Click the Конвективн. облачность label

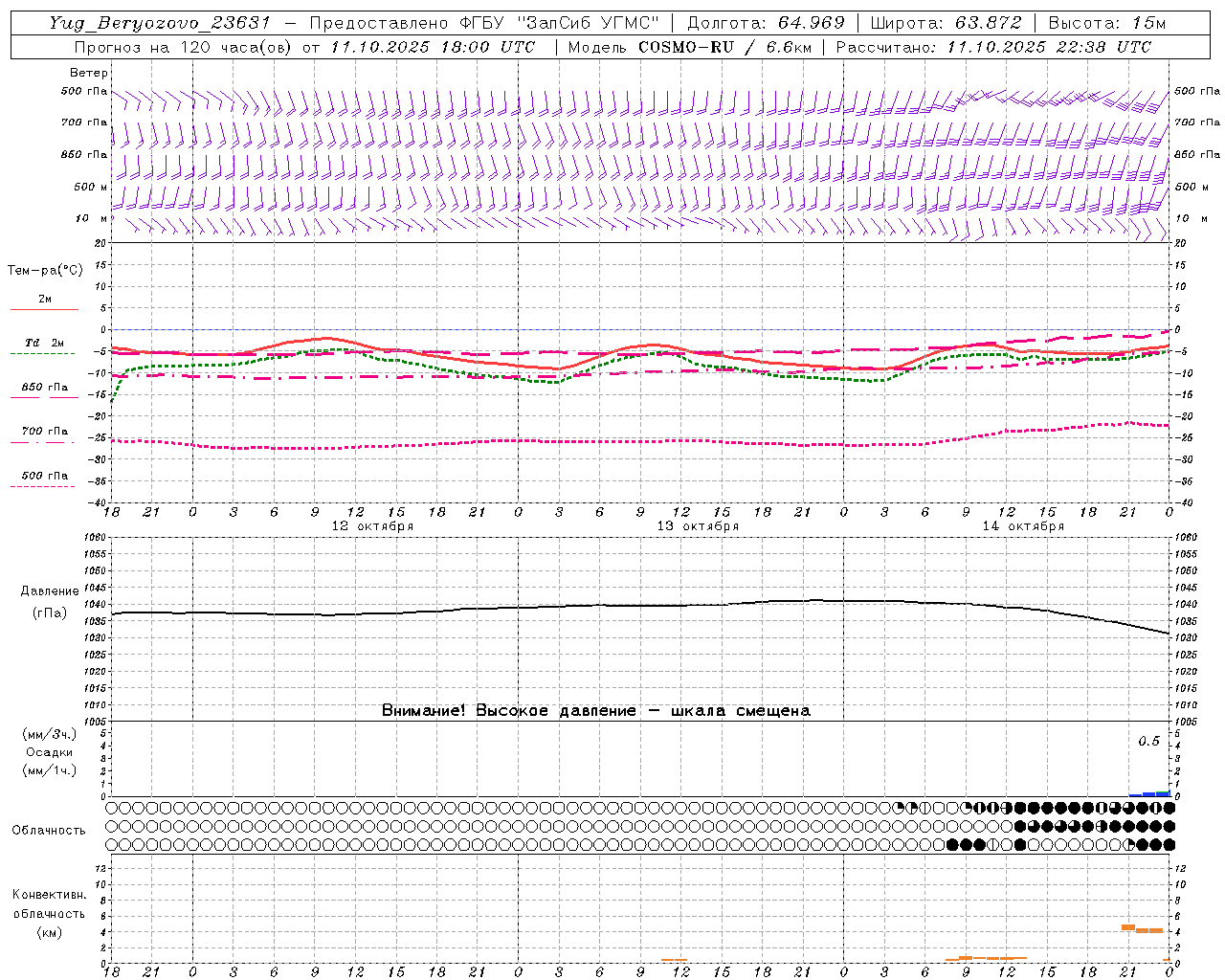pyautogui.click(x=49, y=903)
